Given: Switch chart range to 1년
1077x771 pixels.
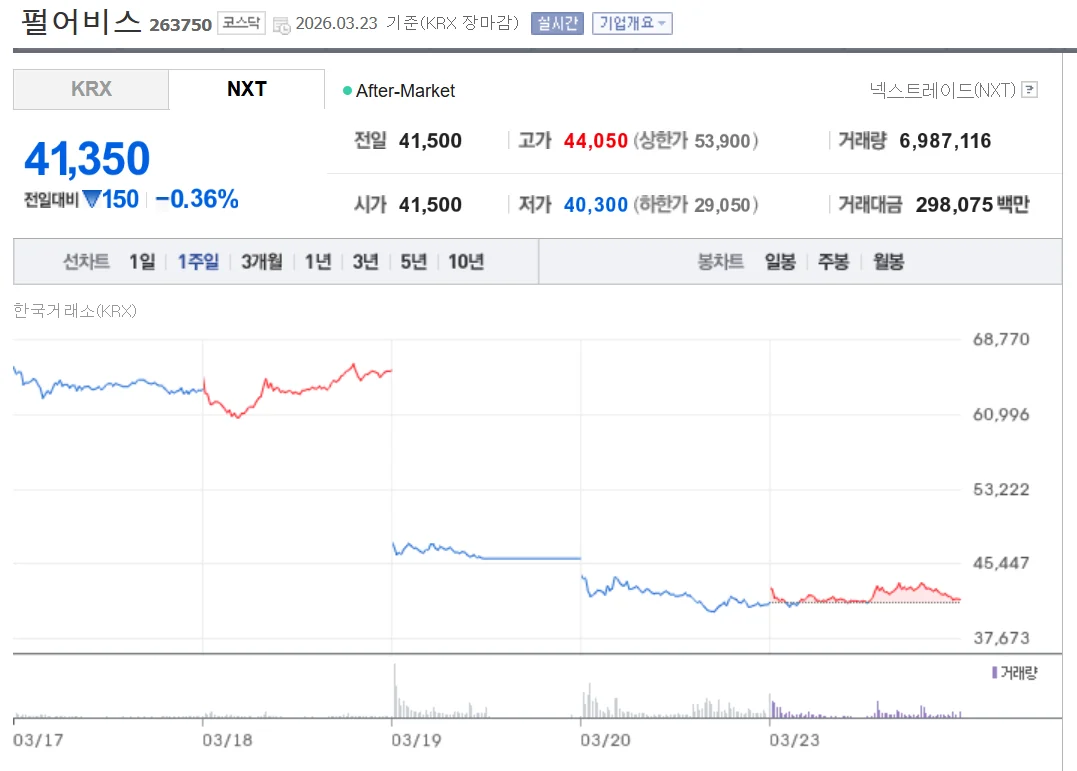Looking at the screenshot, I should [318, 262].
